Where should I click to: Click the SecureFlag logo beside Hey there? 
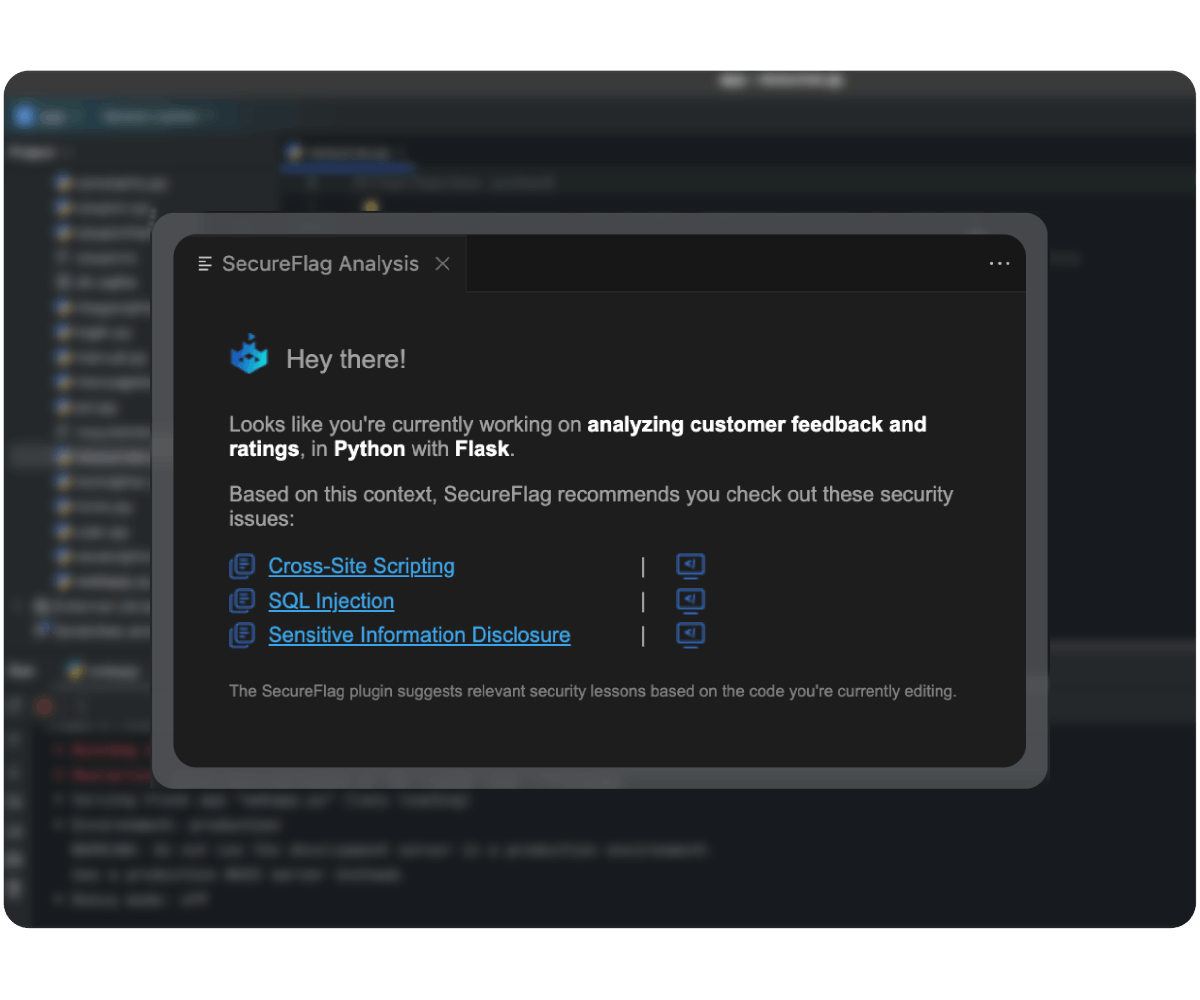coord(249,355)
